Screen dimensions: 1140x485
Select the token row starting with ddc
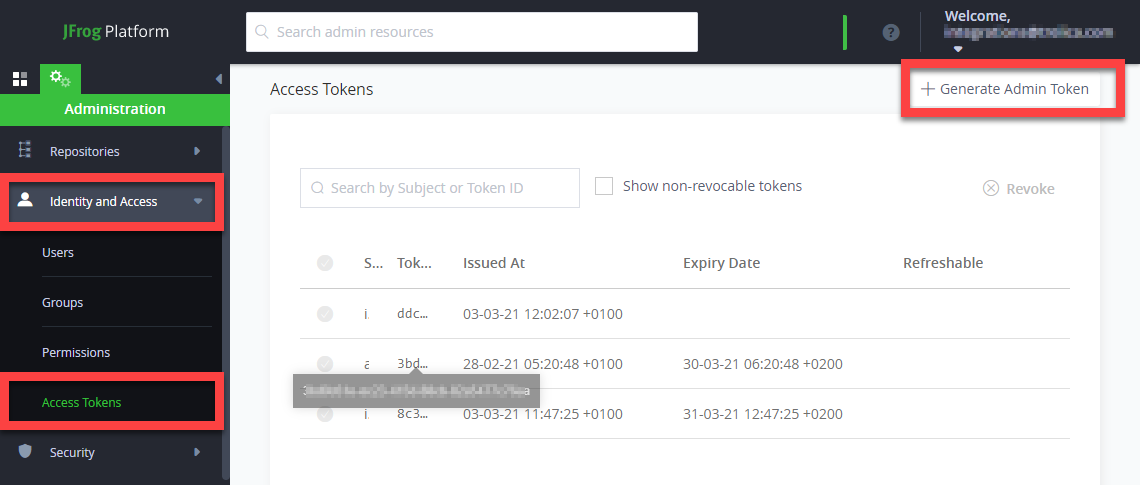(x=325, y=314)
